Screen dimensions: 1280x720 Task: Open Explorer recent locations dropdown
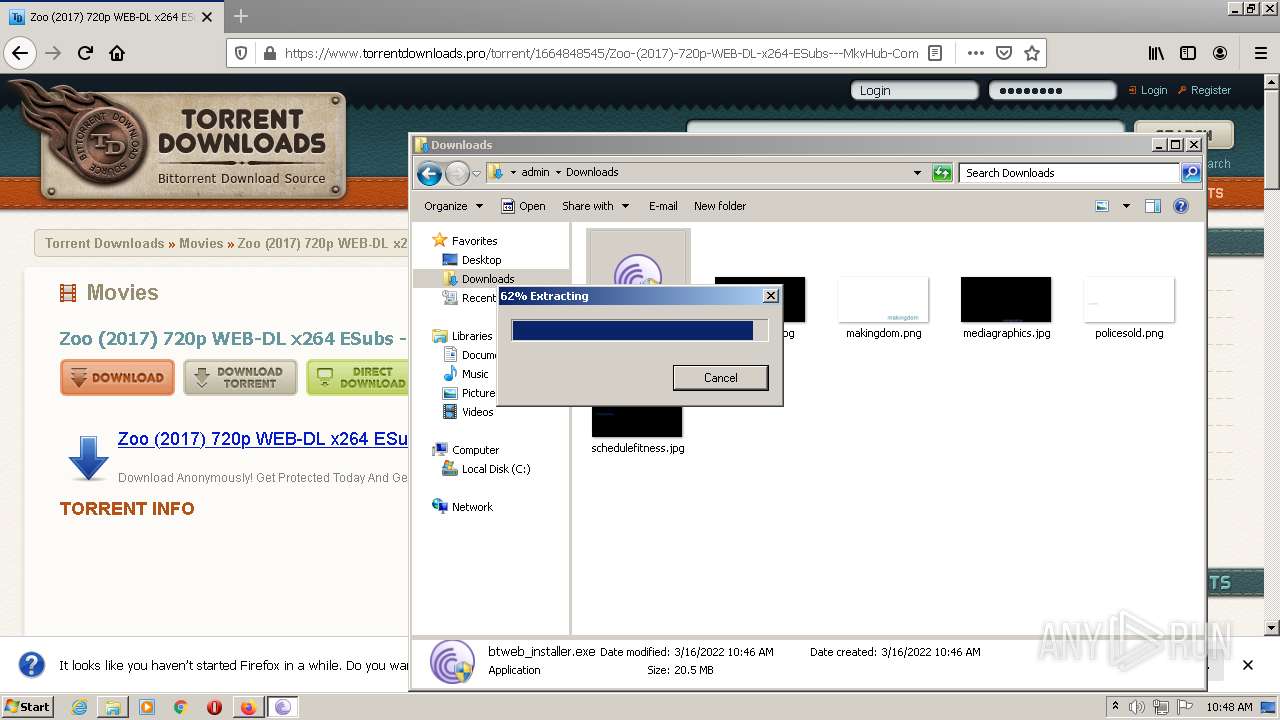click(x=476, y=173)
